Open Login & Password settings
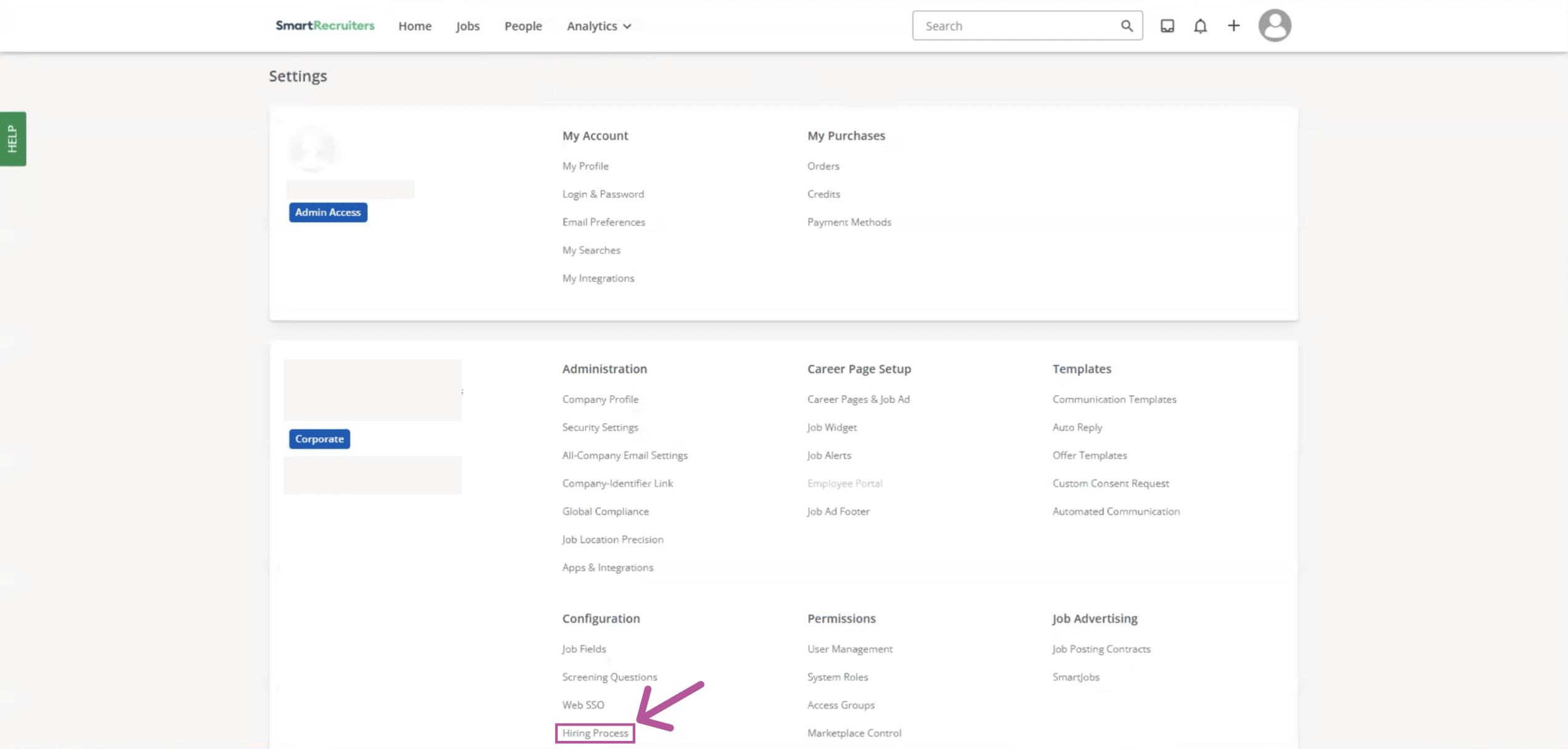This screenshot has width=1568, height=749. [x=603, y=194]
